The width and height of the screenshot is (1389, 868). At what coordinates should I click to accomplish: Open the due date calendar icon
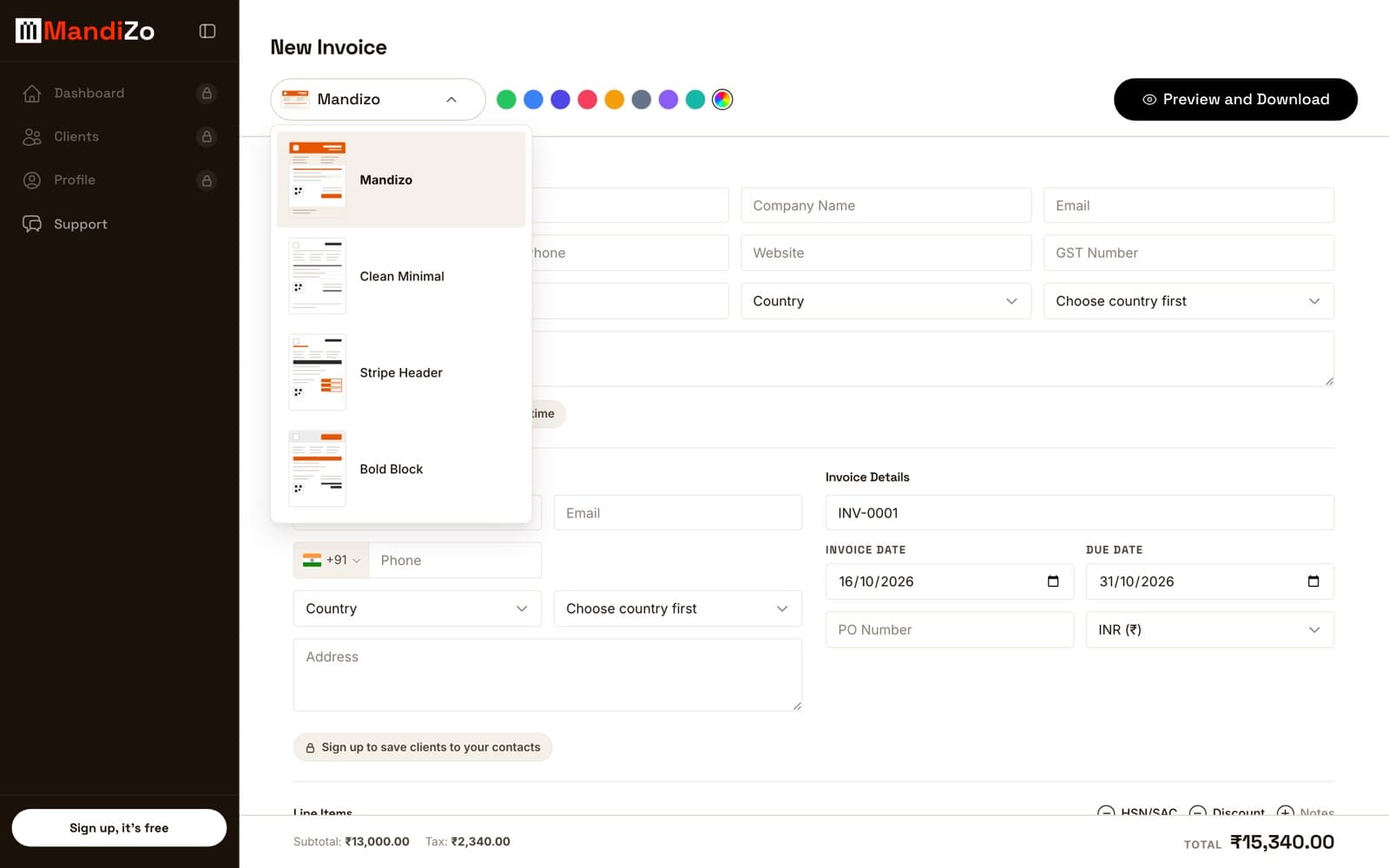tap(1313, 582)
